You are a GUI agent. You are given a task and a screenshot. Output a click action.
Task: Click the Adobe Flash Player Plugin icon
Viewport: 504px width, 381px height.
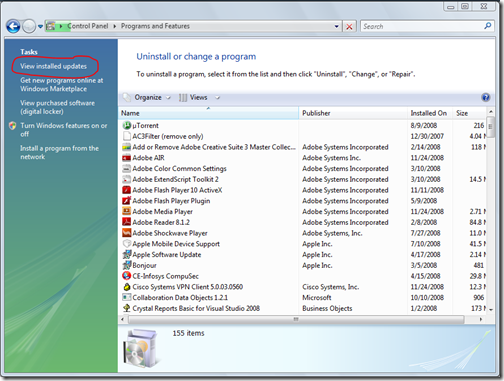pos(127,201)
